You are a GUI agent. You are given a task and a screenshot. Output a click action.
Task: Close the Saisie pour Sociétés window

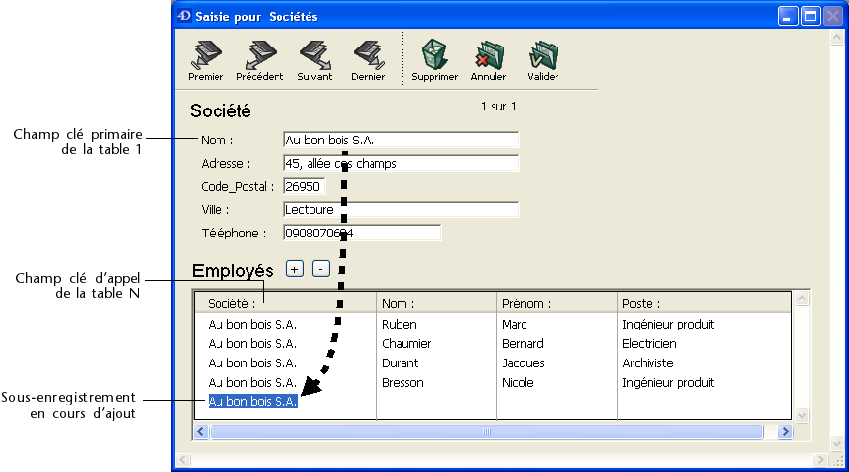pos(833,16)
